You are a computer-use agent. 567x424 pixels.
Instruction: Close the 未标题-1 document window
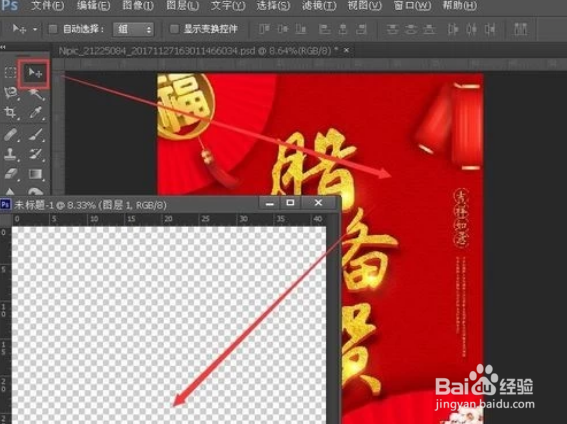(318, 203)
